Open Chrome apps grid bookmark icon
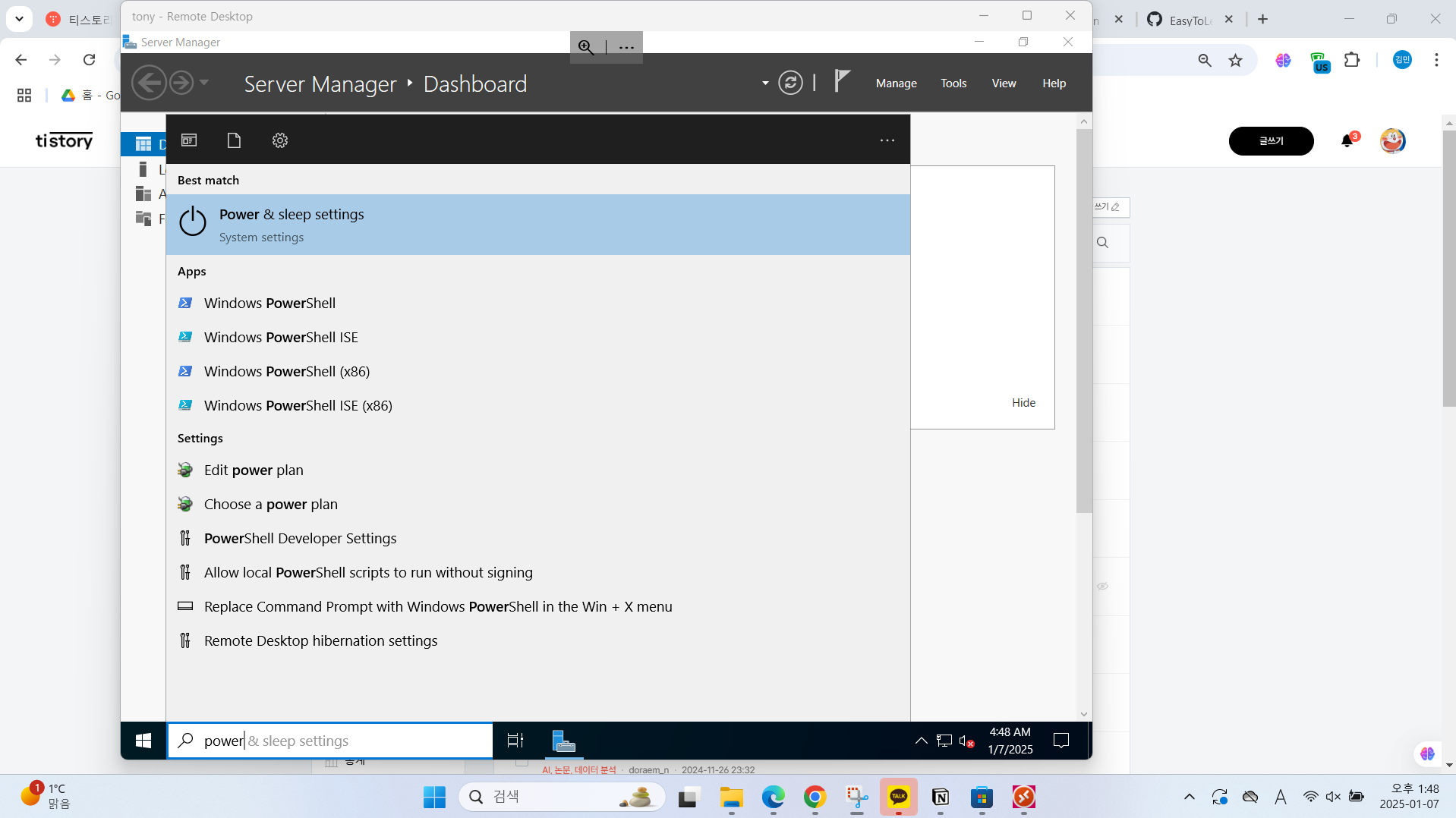This screenshot has height=818, width=1456. point(24,95)
